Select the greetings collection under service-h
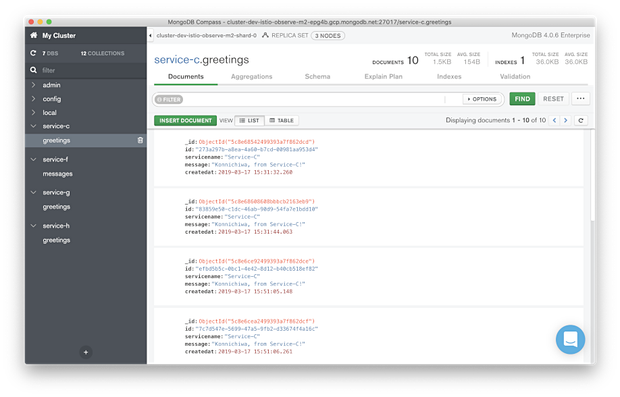Viewport: 620px width, 397px height. [56, 240]
